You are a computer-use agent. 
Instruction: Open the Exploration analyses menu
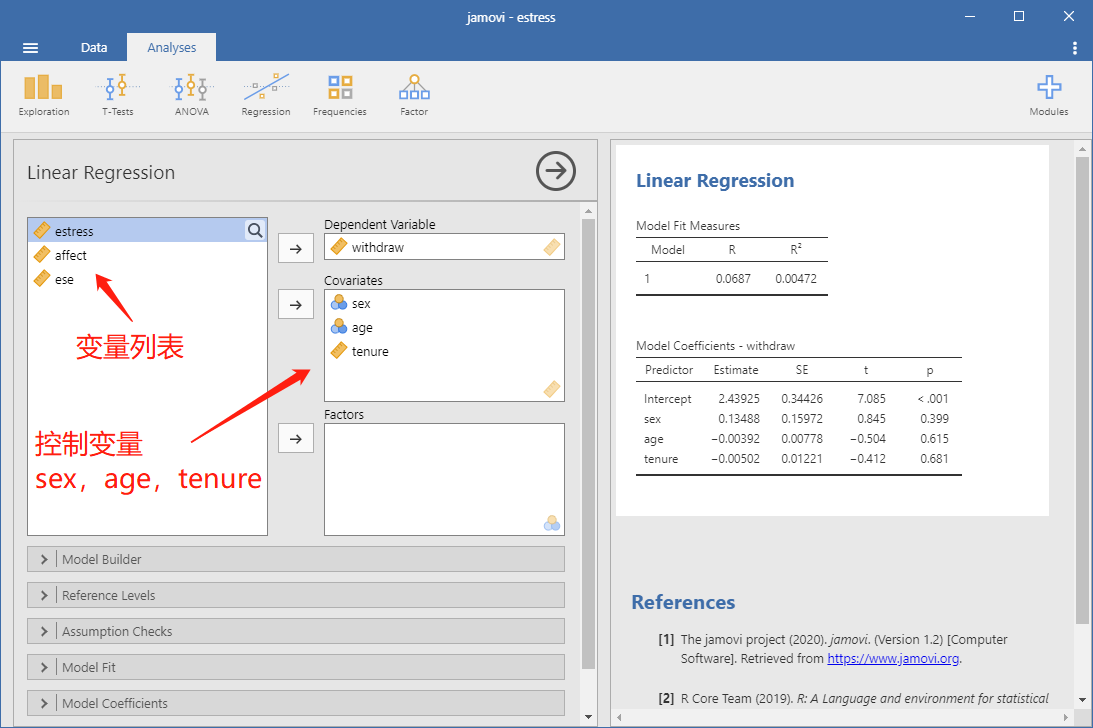pyautogui.click(x=43, y=96)
